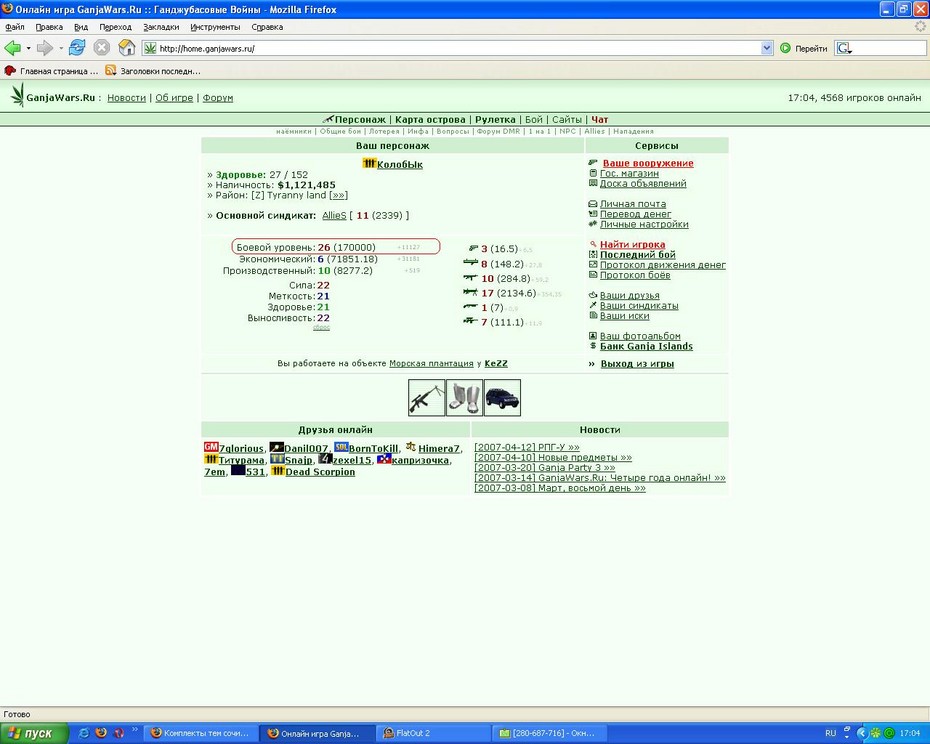Open Гос. магазин link
The image size is (930, 744).
coord(629,173)
